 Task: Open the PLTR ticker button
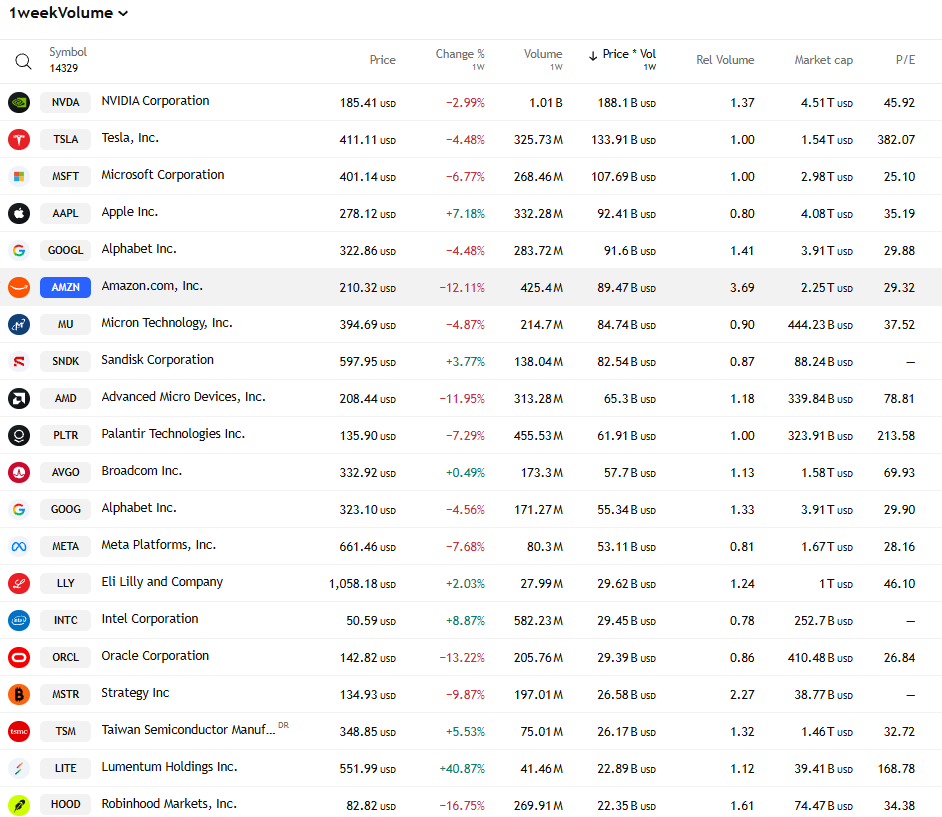pyautogui.click(x=65, y=436)
